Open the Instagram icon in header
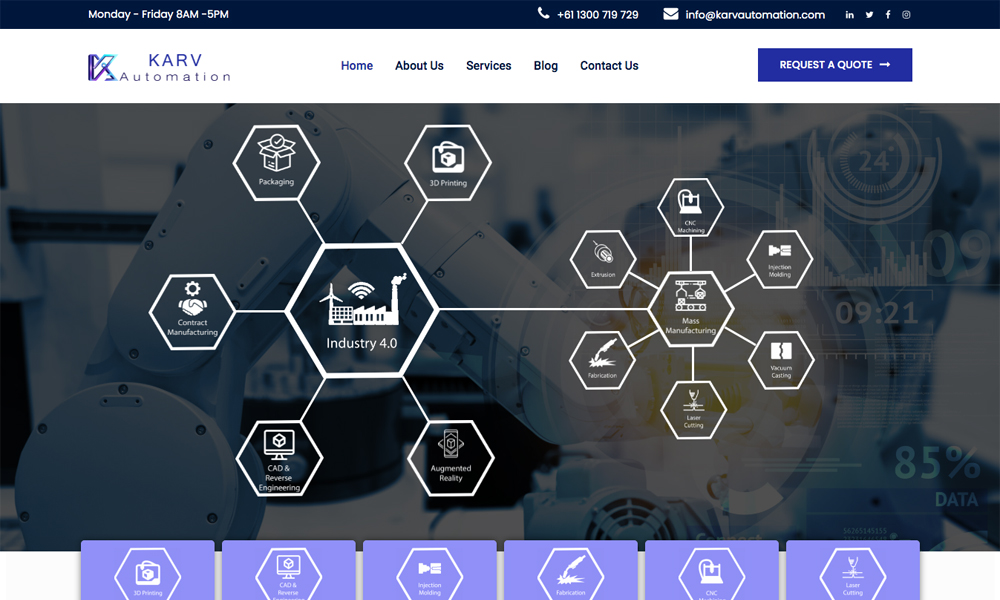This screenshot has width=1000, height=600. tap(906, 15)
